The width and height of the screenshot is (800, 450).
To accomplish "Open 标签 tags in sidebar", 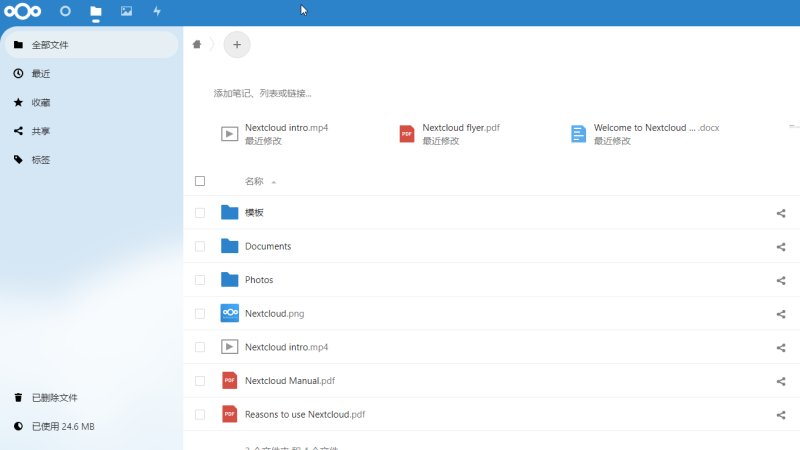I will [92, 160].
